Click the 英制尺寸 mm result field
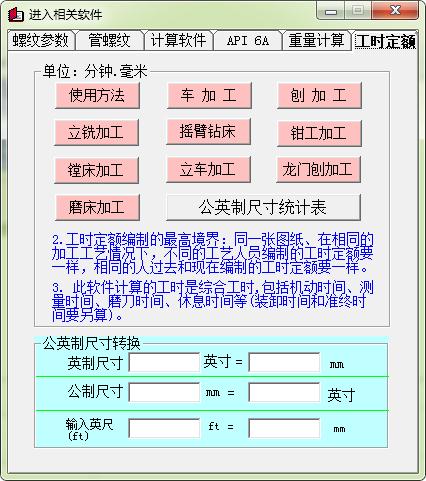 coord(284,362)
